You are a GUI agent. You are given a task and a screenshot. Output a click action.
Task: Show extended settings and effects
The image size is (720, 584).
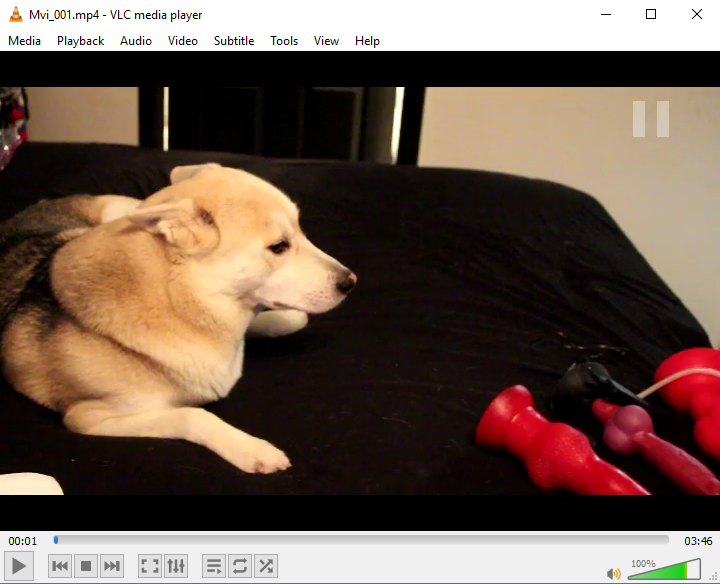176,566
